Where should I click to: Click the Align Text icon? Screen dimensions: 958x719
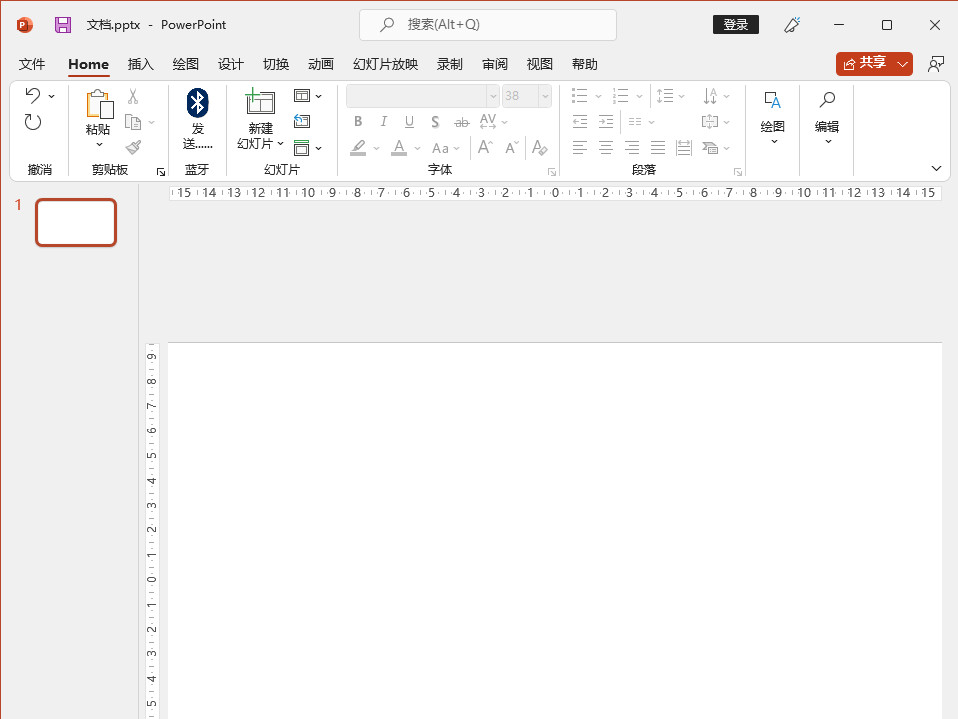point(710,122)
